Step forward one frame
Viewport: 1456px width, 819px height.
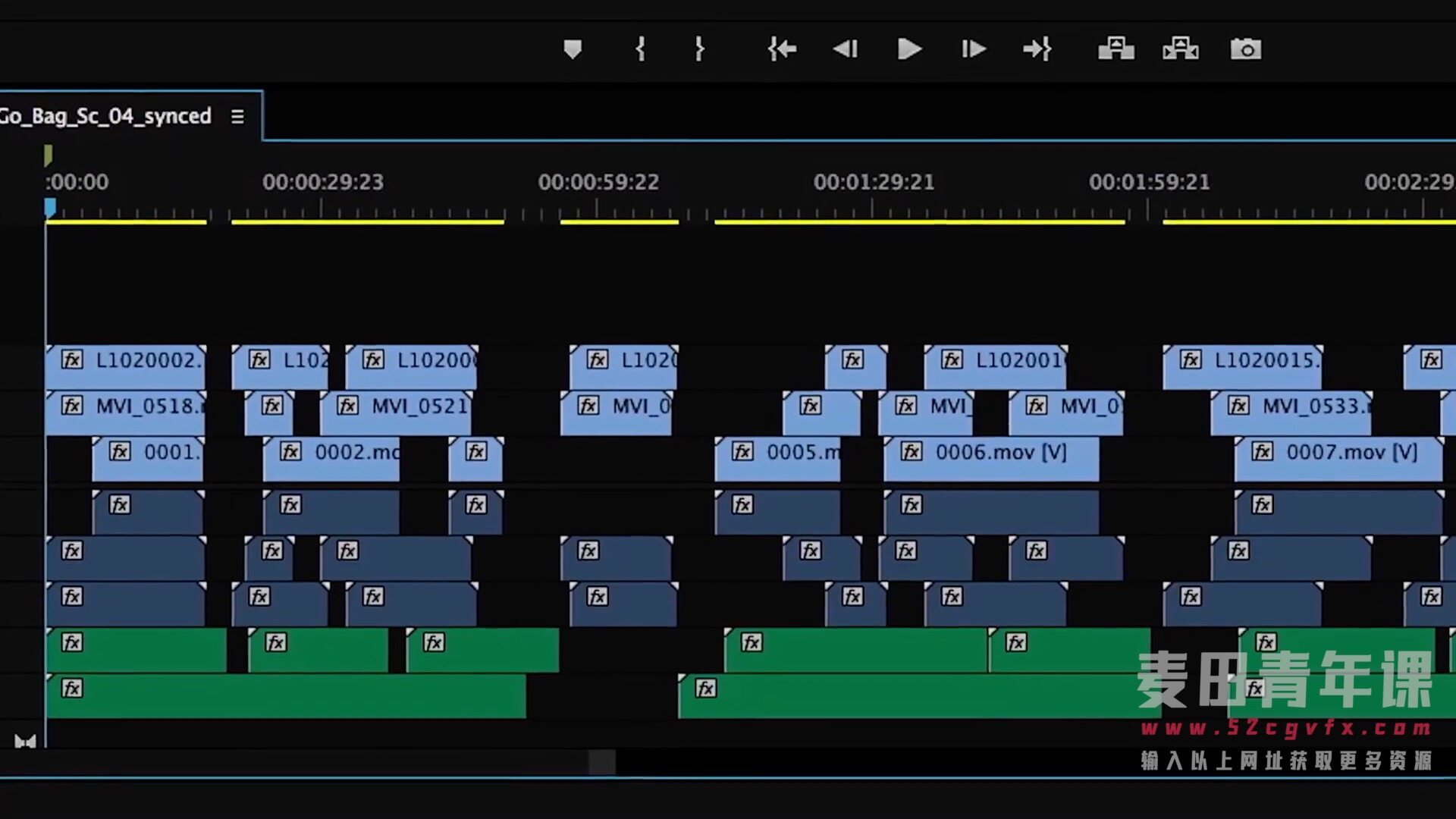(x=974, y=49)
